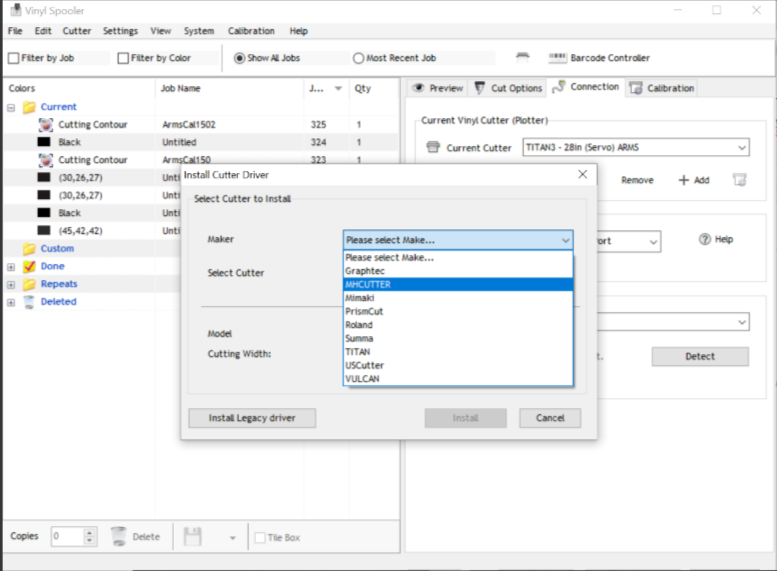Enable Filter by Job checkbox
The height and width of the screenshot is (571, 777).
(13, 58)
